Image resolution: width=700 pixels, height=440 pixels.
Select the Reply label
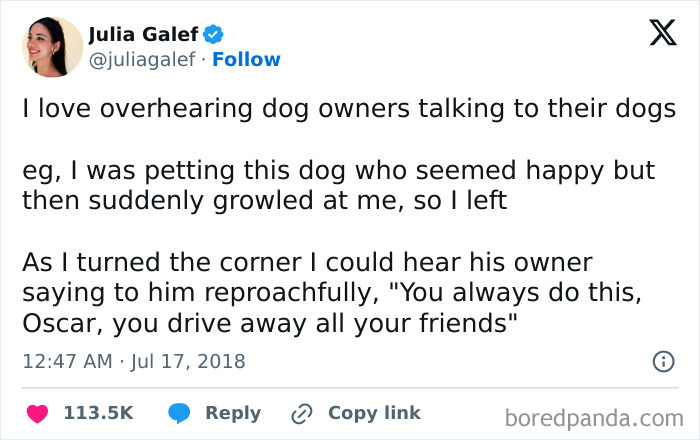(233, 414)
